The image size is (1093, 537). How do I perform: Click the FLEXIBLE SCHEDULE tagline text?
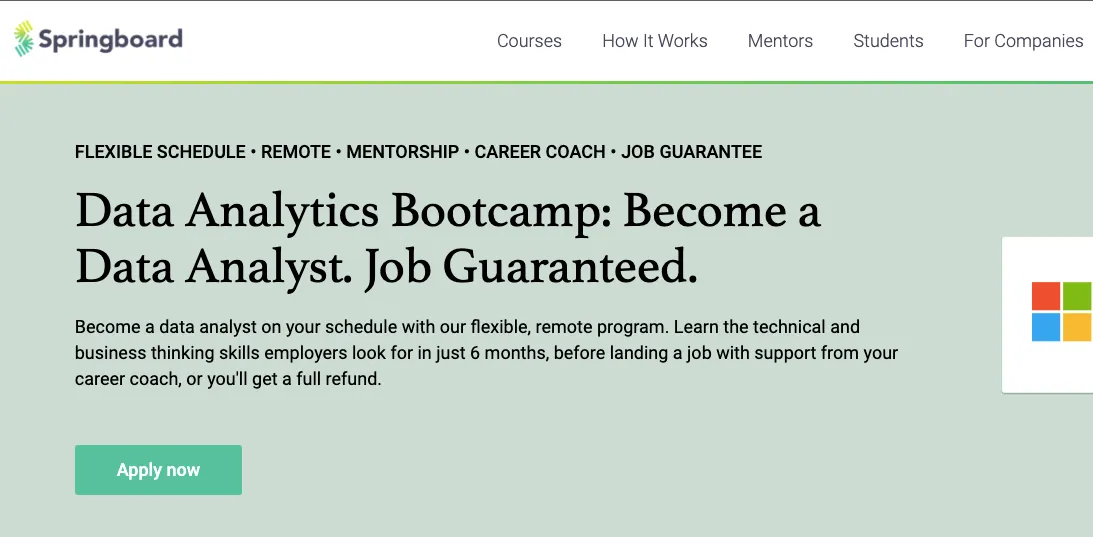(160, 152)
